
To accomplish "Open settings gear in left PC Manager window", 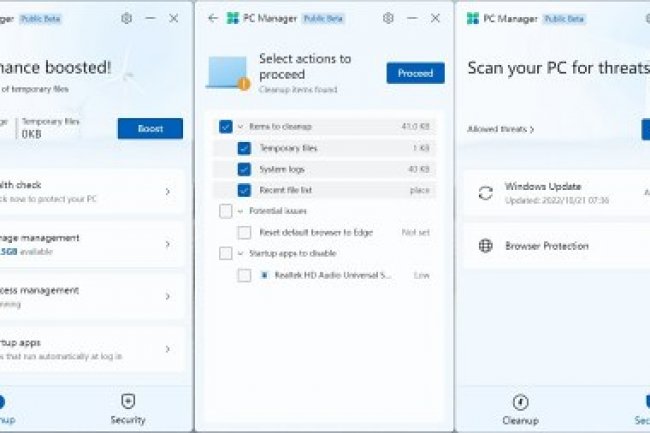I will point(126,18).
